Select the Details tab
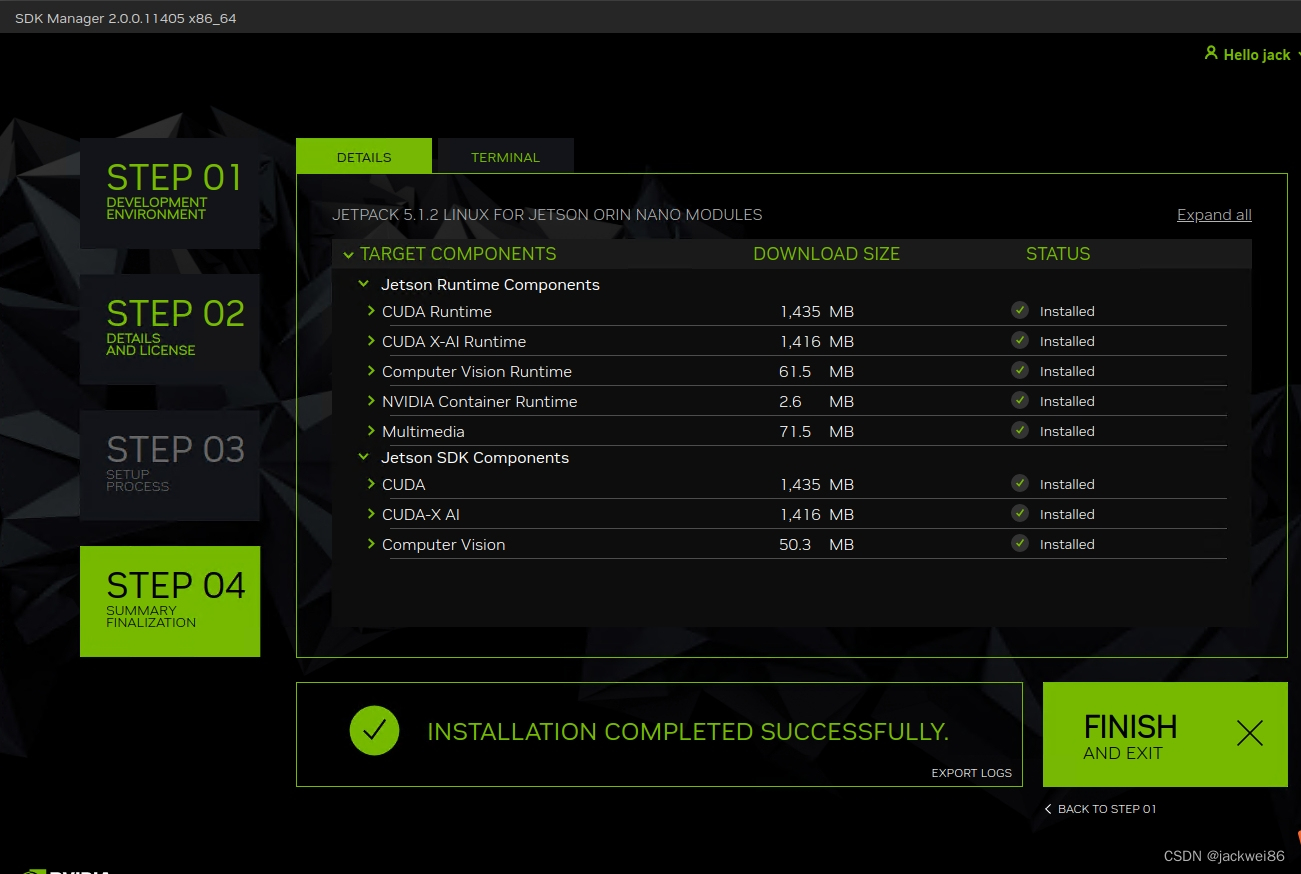Image resolution: width=1301 pixels, height=874 pixels. pyautogui.click(x=364, y=156)
